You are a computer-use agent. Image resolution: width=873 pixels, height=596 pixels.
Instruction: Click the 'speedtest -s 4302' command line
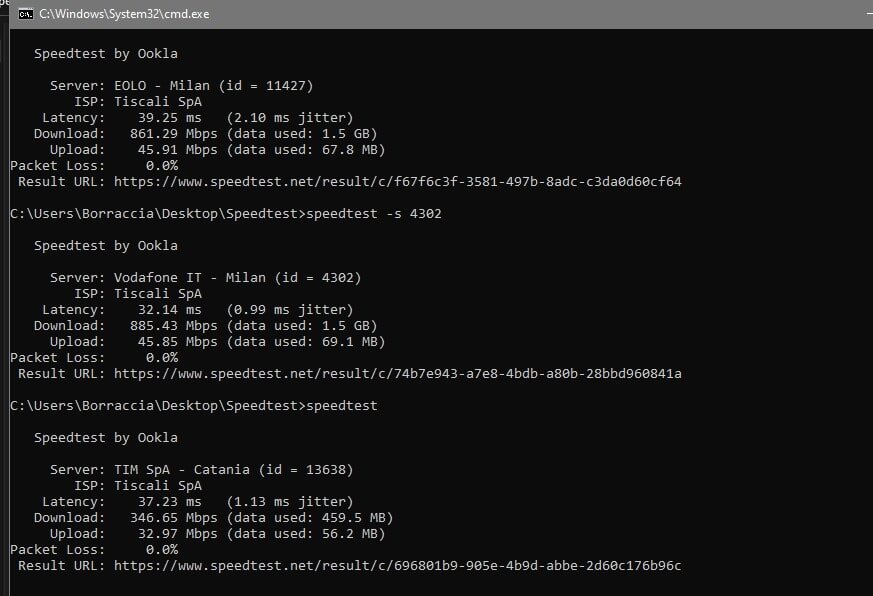[x=225, y=214]
